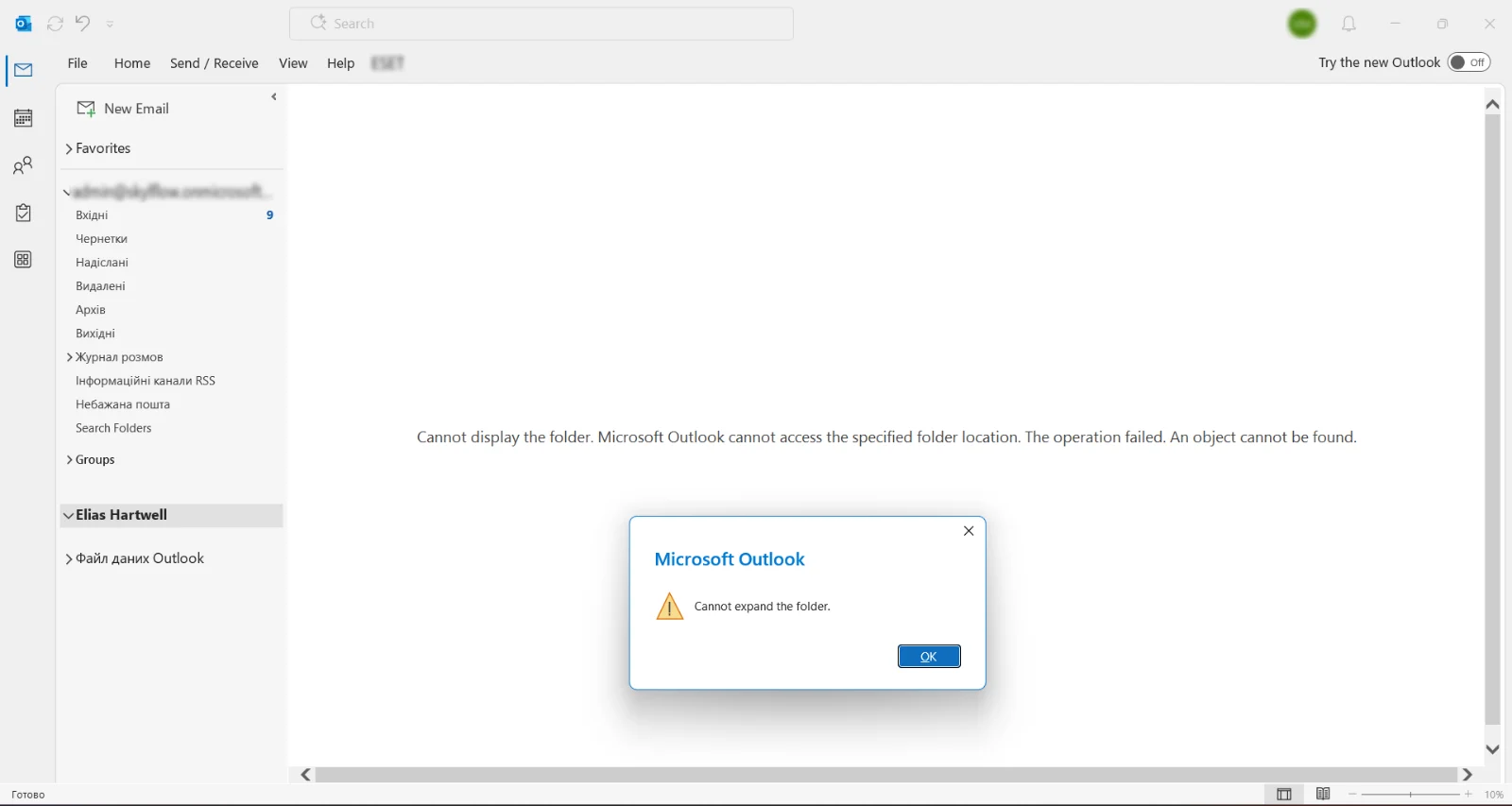
Task: Switch to Reading view in status bar
Action: (x=1323, y=795)
